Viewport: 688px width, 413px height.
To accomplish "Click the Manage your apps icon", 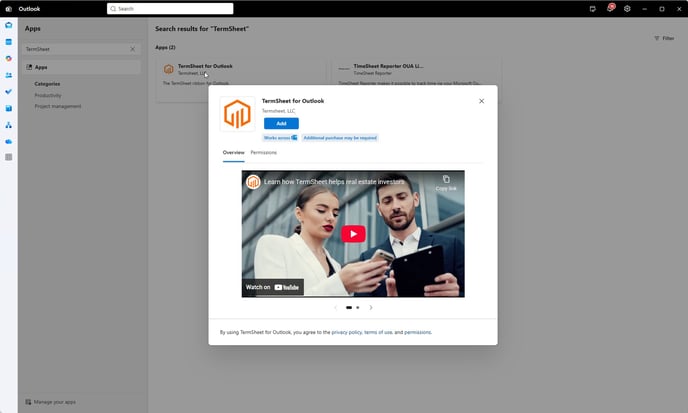I will (28, 402).
